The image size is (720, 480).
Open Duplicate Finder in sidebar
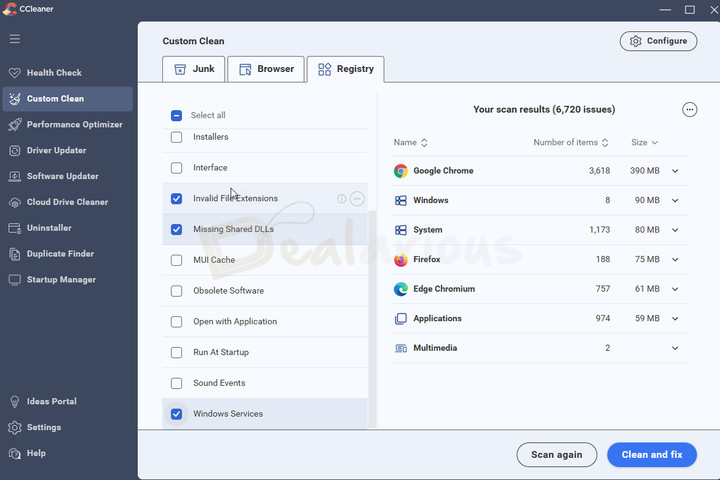[x=68, y=254]
